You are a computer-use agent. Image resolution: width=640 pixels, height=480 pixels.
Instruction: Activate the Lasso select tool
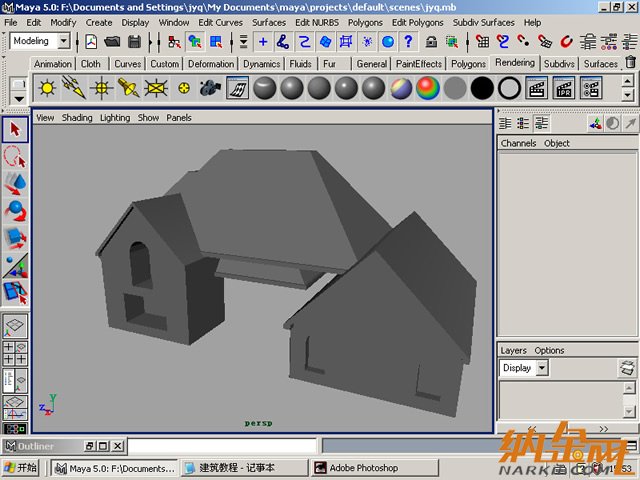(15, 157)
